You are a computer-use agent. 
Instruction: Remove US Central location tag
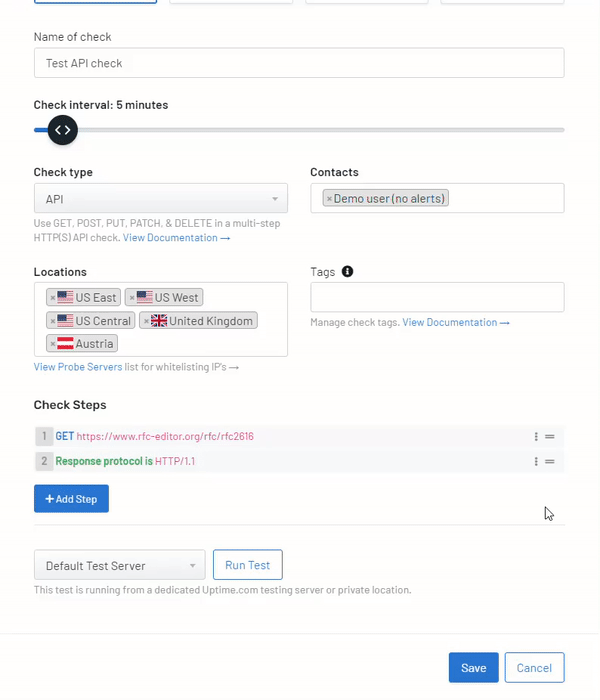click(x=53, y=321)
